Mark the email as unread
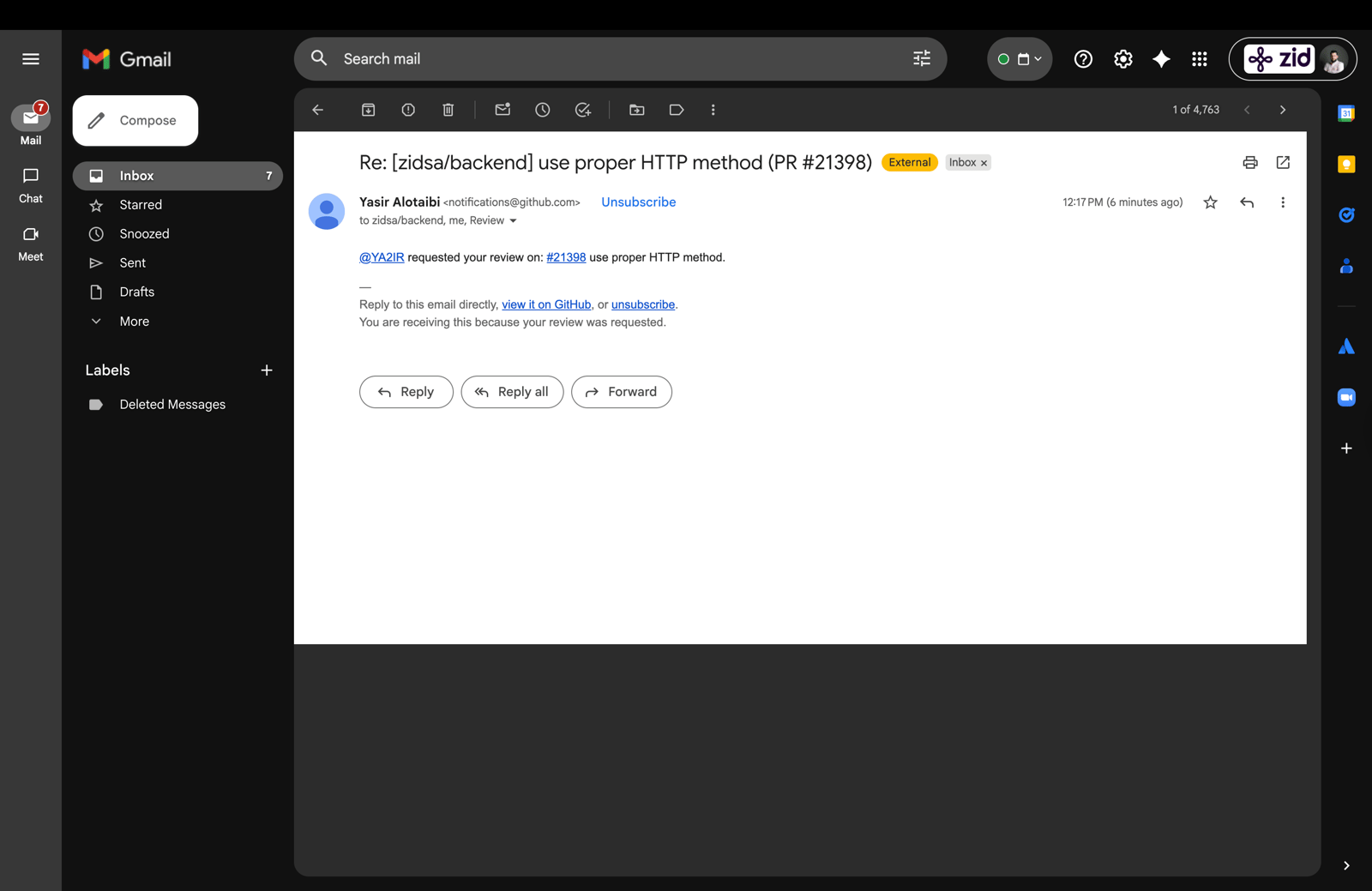The height and width of the screenshot is (891, 1372). pyautogui.click(x=502, y=110)
